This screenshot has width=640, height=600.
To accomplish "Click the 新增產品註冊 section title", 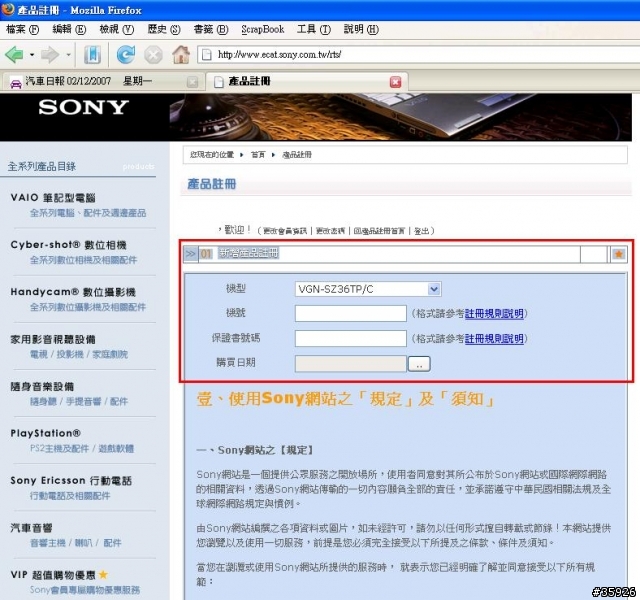I will pos(249,253).
